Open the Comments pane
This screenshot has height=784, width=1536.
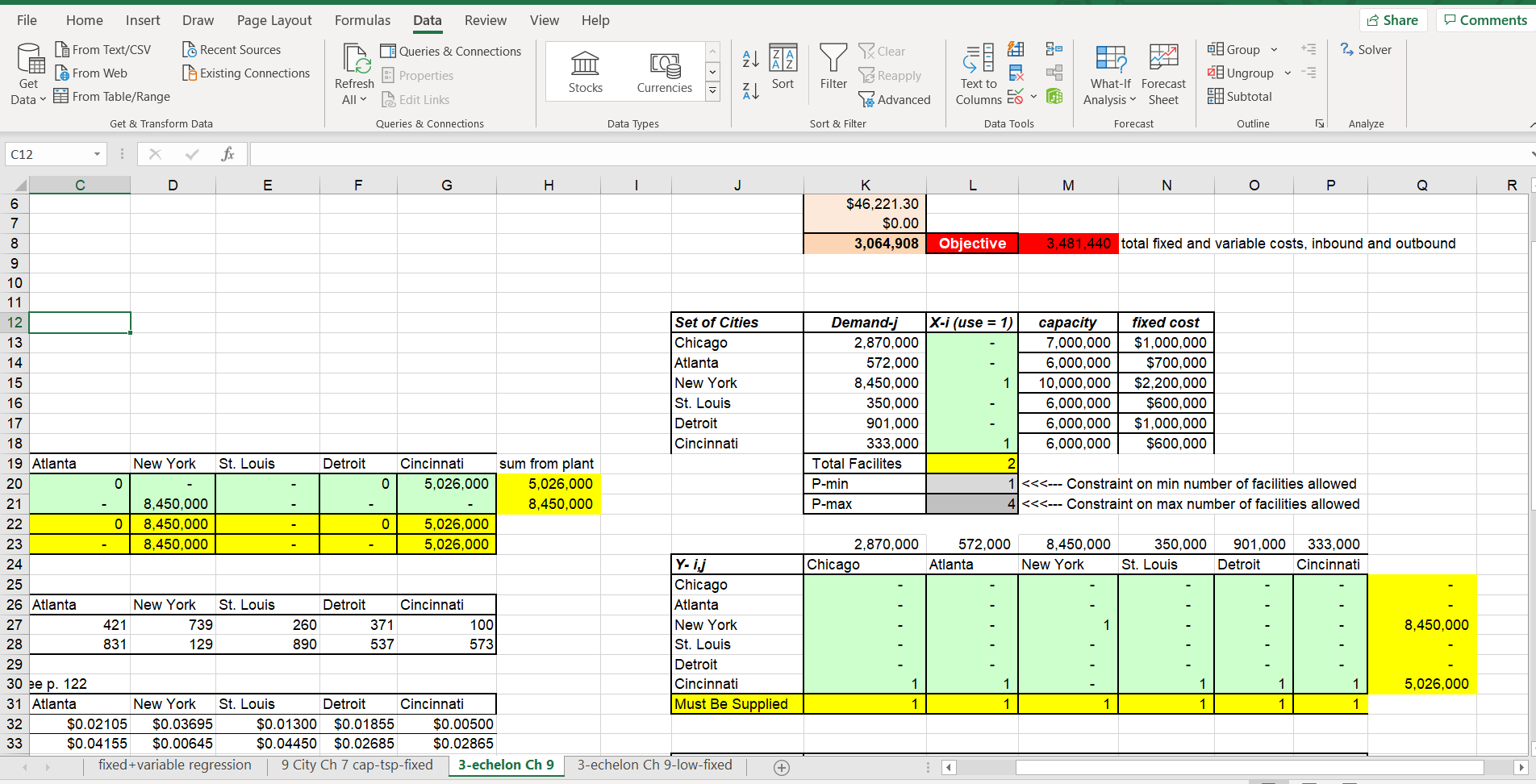tap(1485, 20)
